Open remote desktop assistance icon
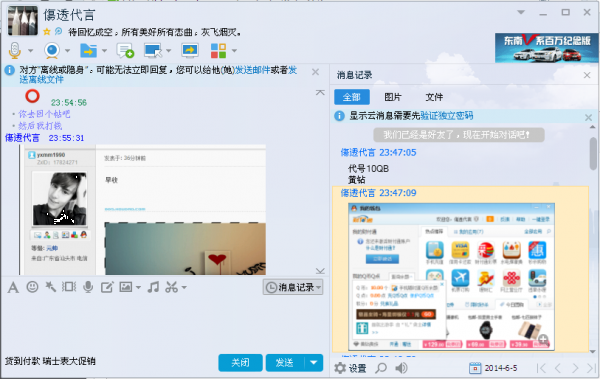The height and width of the screenshot is (379, 600). point(153,51)
